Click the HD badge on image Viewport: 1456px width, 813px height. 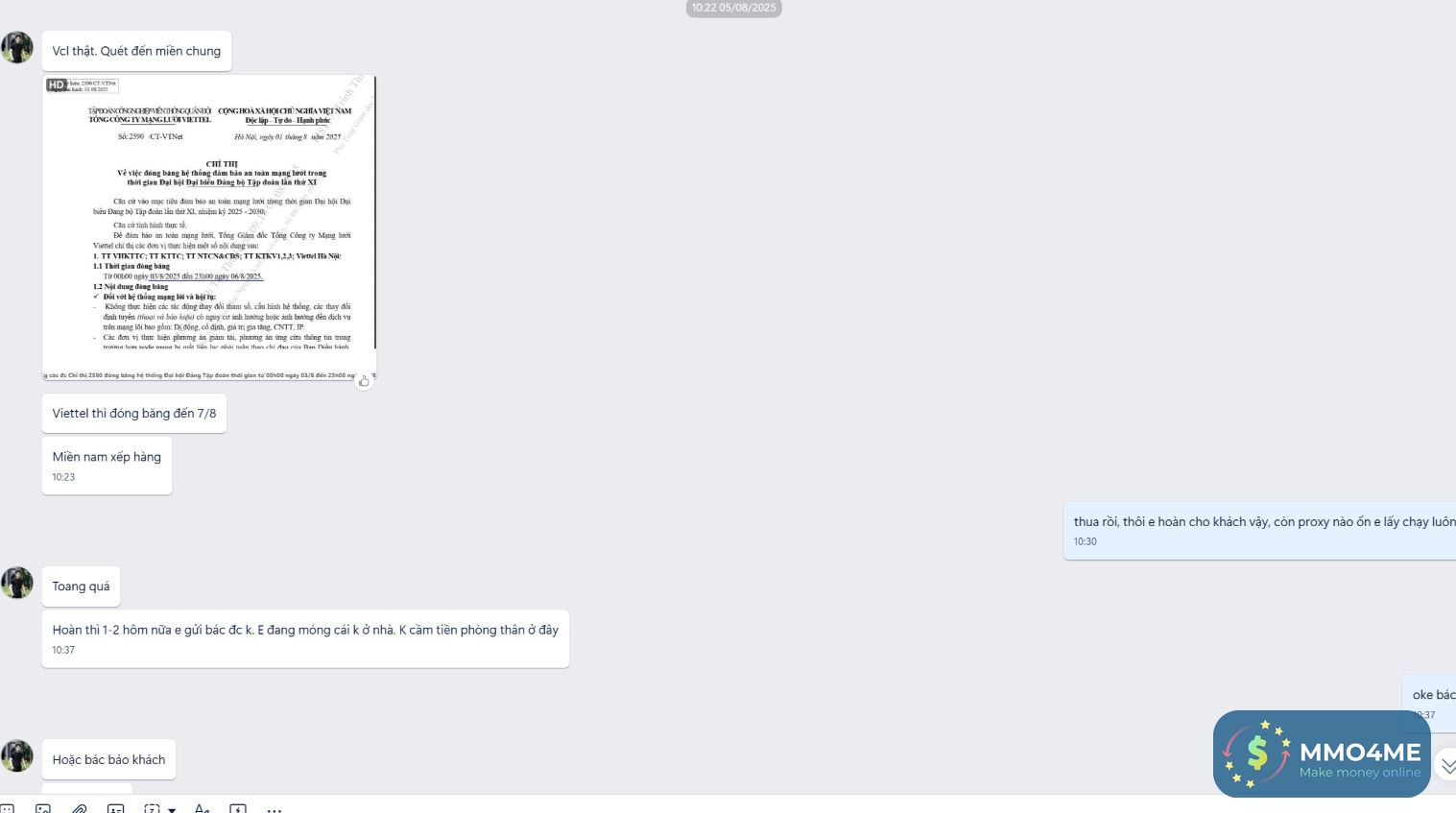(x=57, y=84)
